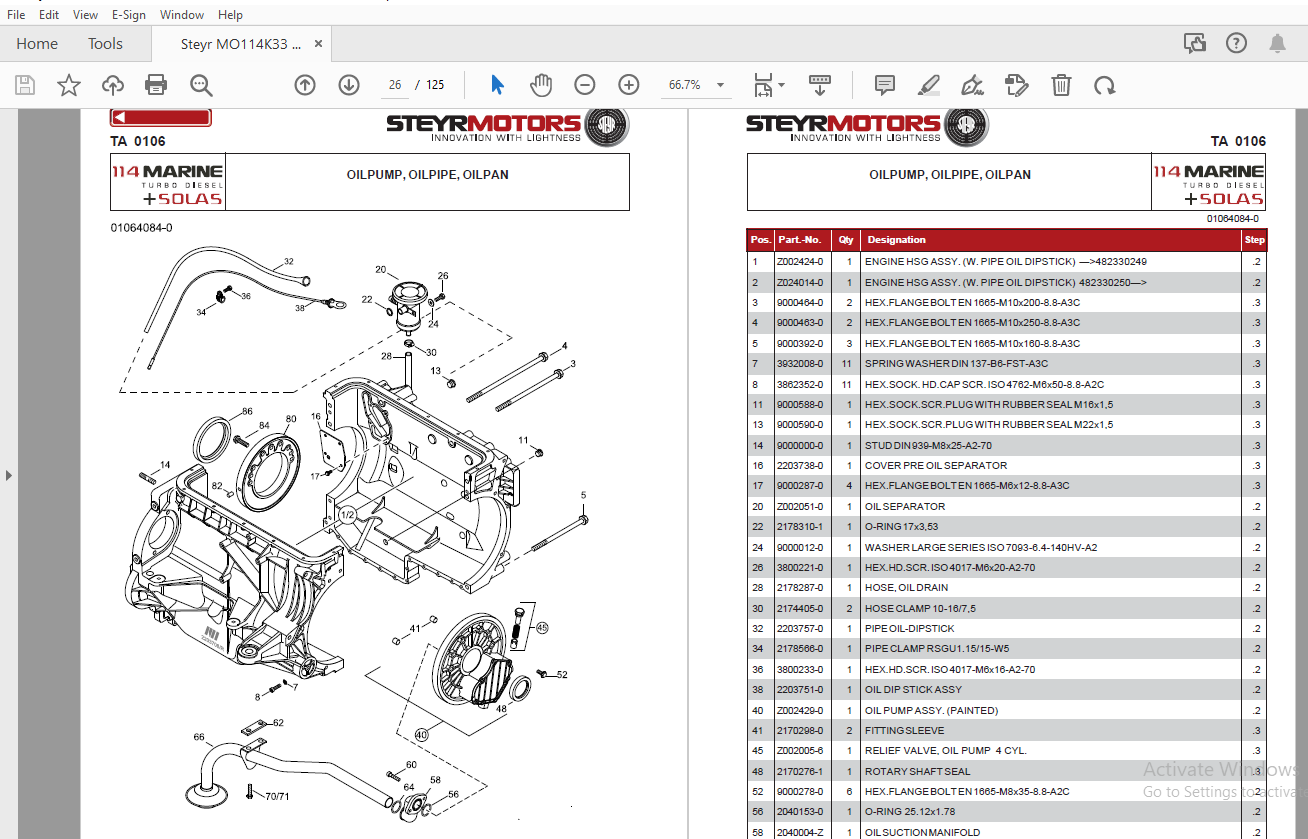The height and width of the screenshot is (839, 1308).
Task: Click the cloud upload icon
Action: pos(113,85)
